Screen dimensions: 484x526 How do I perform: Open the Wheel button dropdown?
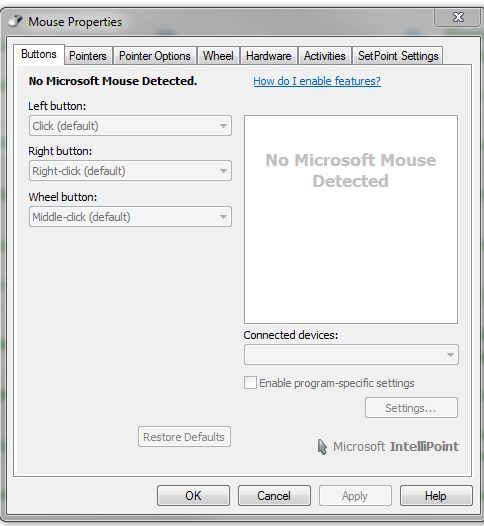pyautogui.click(x=130, y=217)
